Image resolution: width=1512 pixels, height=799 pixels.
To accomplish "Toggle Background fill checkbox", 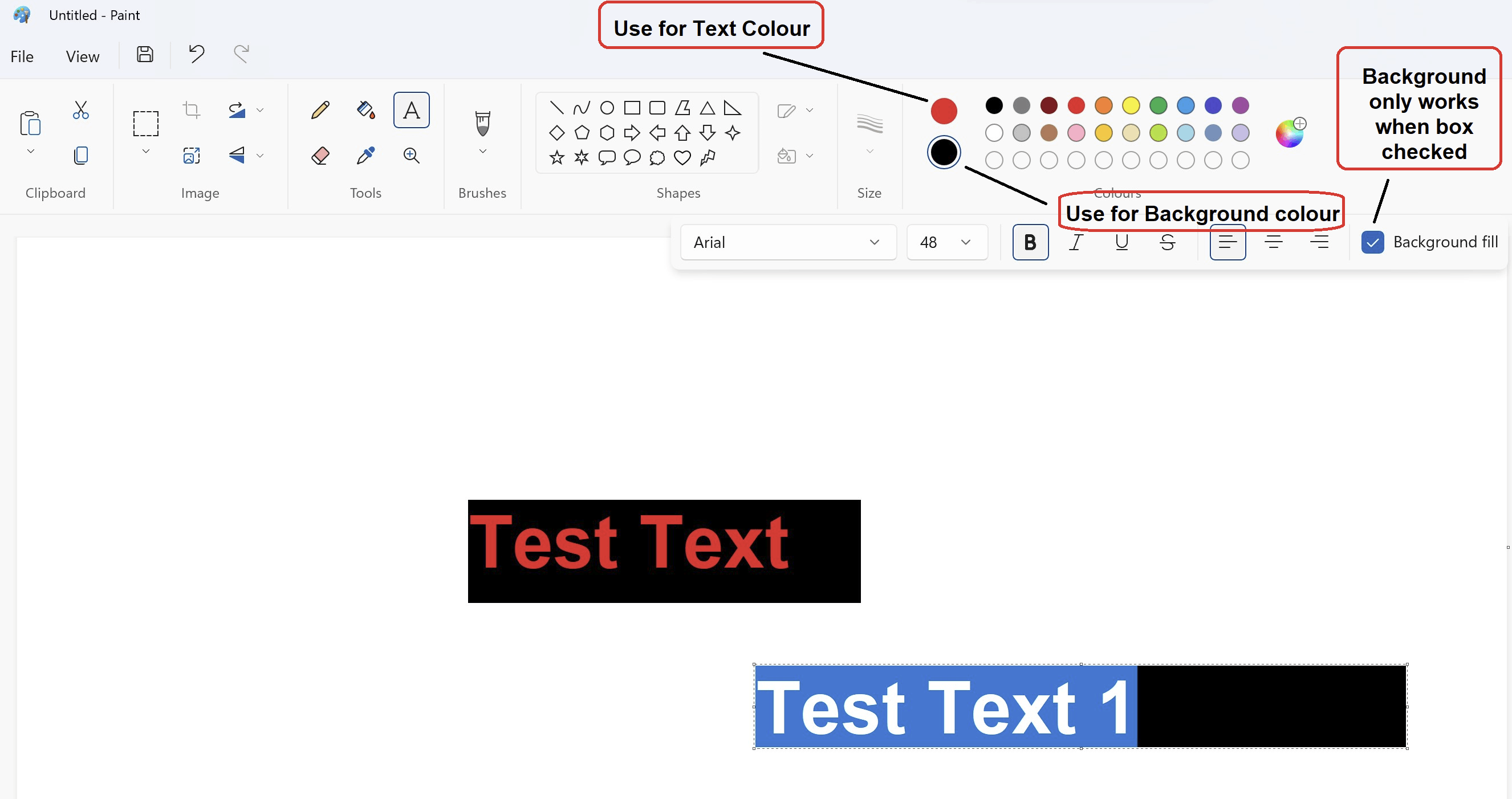I will (1373, 242).
